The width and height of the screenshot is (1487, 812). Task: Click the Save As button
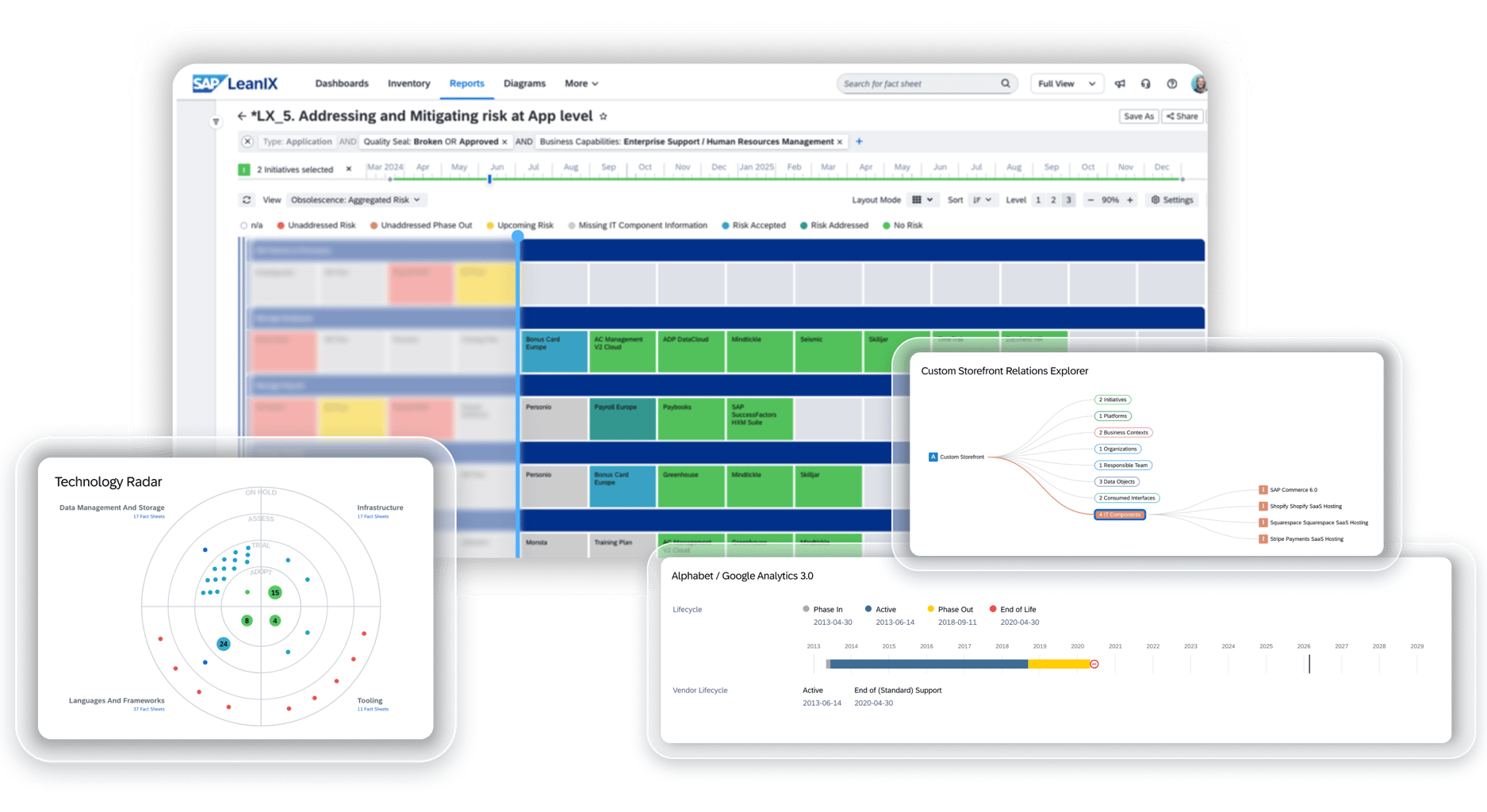[x=1139, y=117]
